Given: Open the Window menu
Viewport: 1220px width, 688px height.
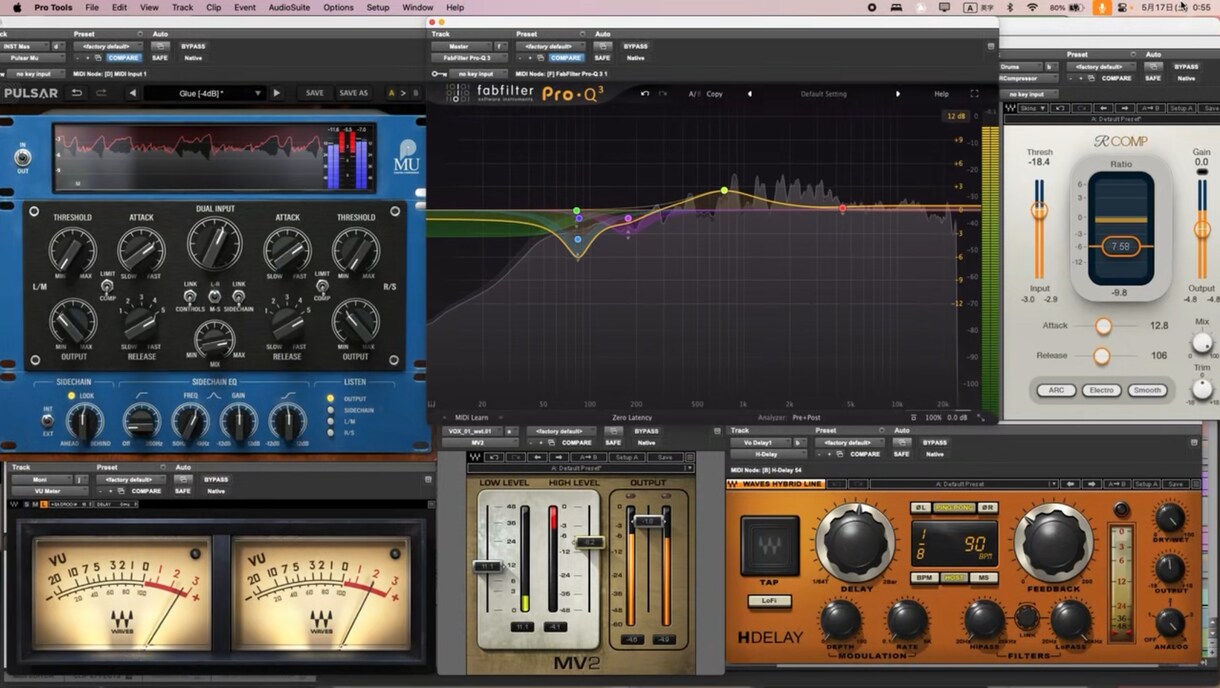Looking at the screenshot, I should tap(417, 7).
